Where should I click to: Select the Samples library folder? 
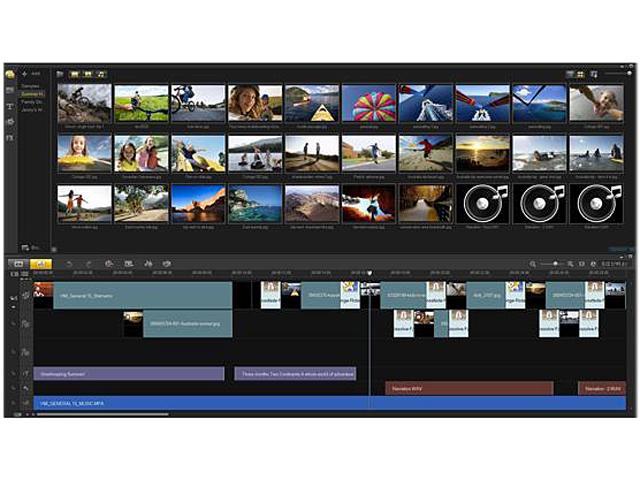pyautogui.click(x=31, y=86)
